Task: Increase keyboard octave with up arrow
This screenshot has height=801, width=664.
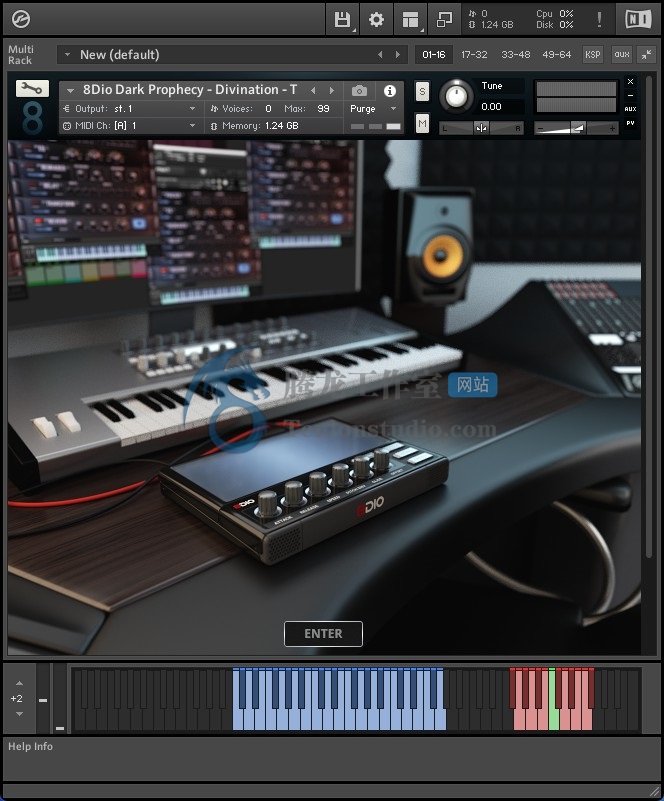Action: 19,683
